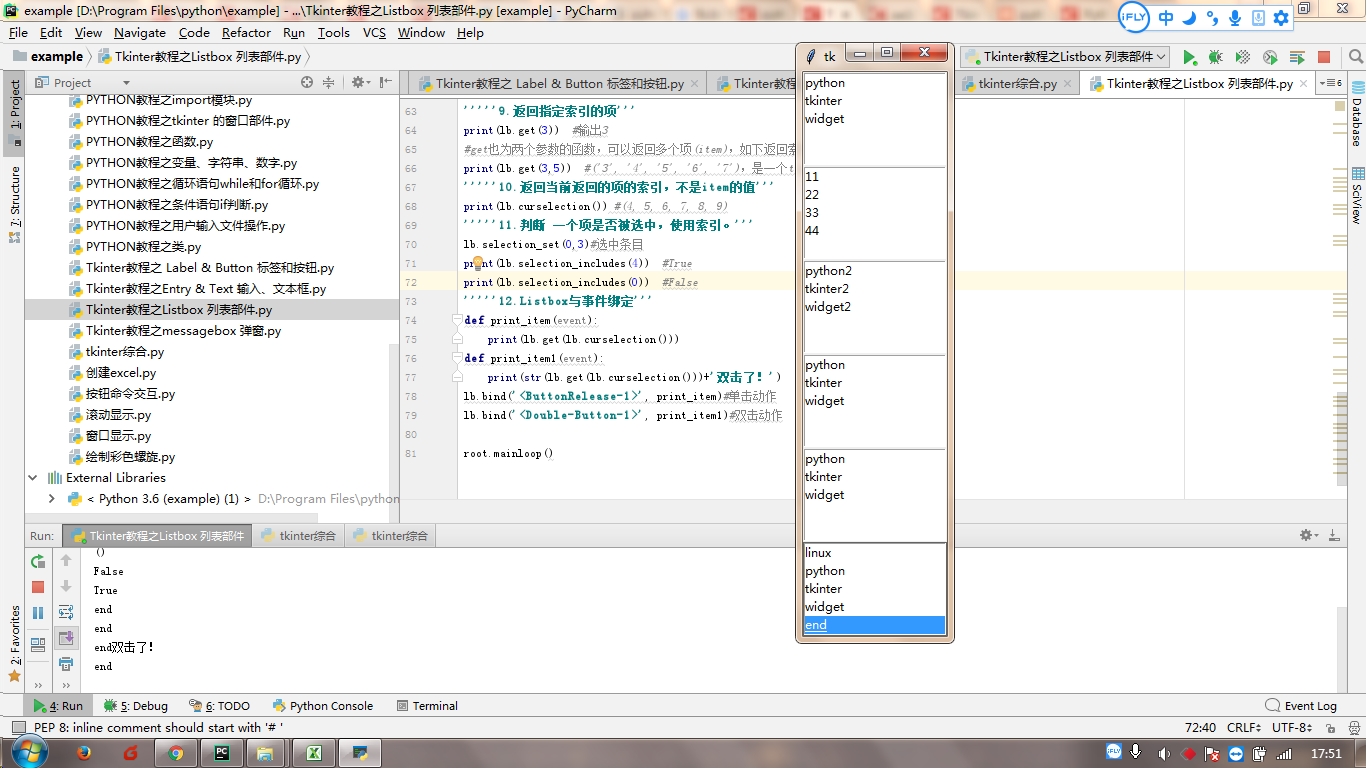
Task: Toggle soft-wrap in Run console
Action: (x=66, y=612)
